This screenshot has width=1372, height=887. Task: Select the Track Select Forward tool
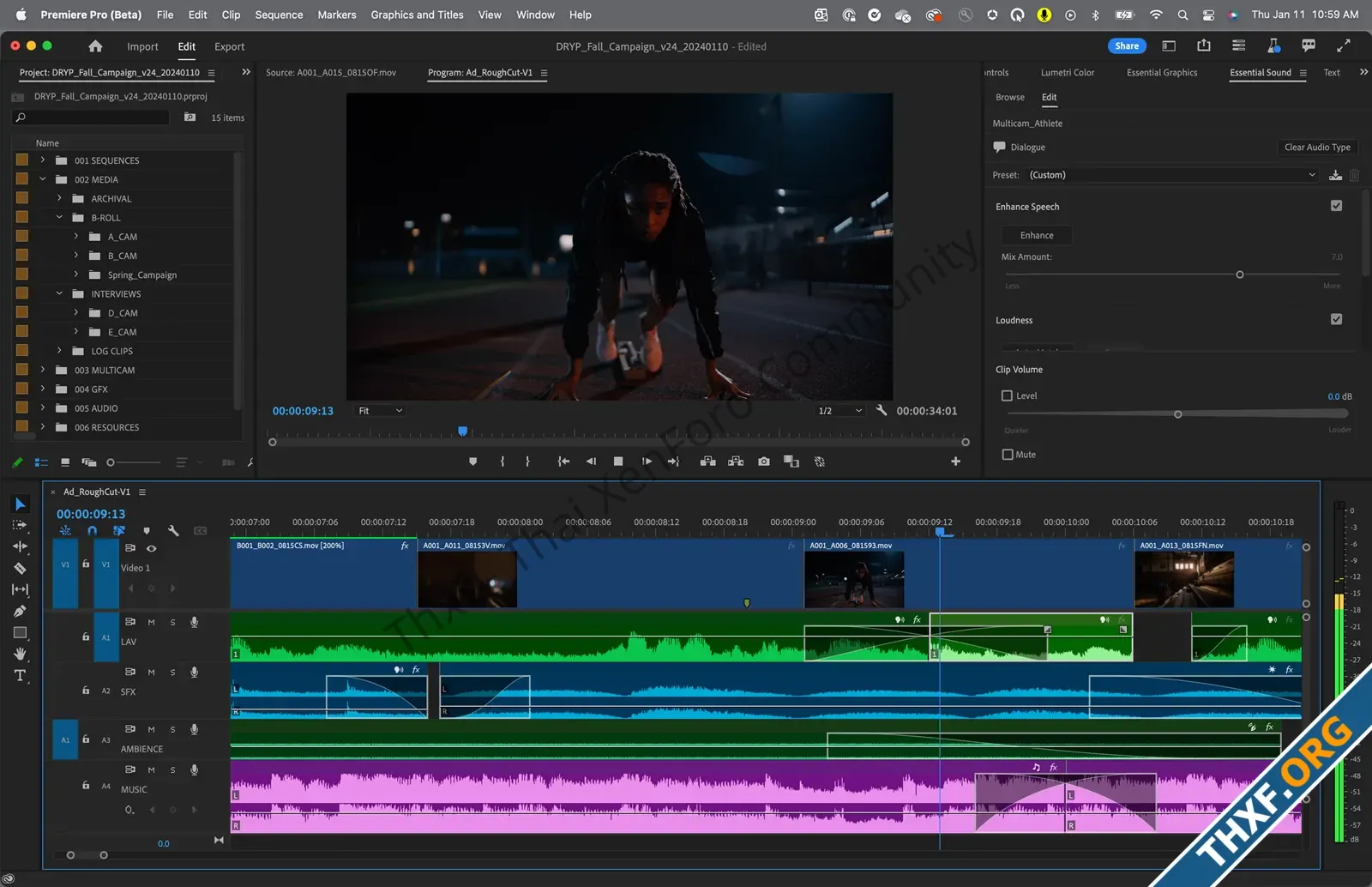[20, 525]
